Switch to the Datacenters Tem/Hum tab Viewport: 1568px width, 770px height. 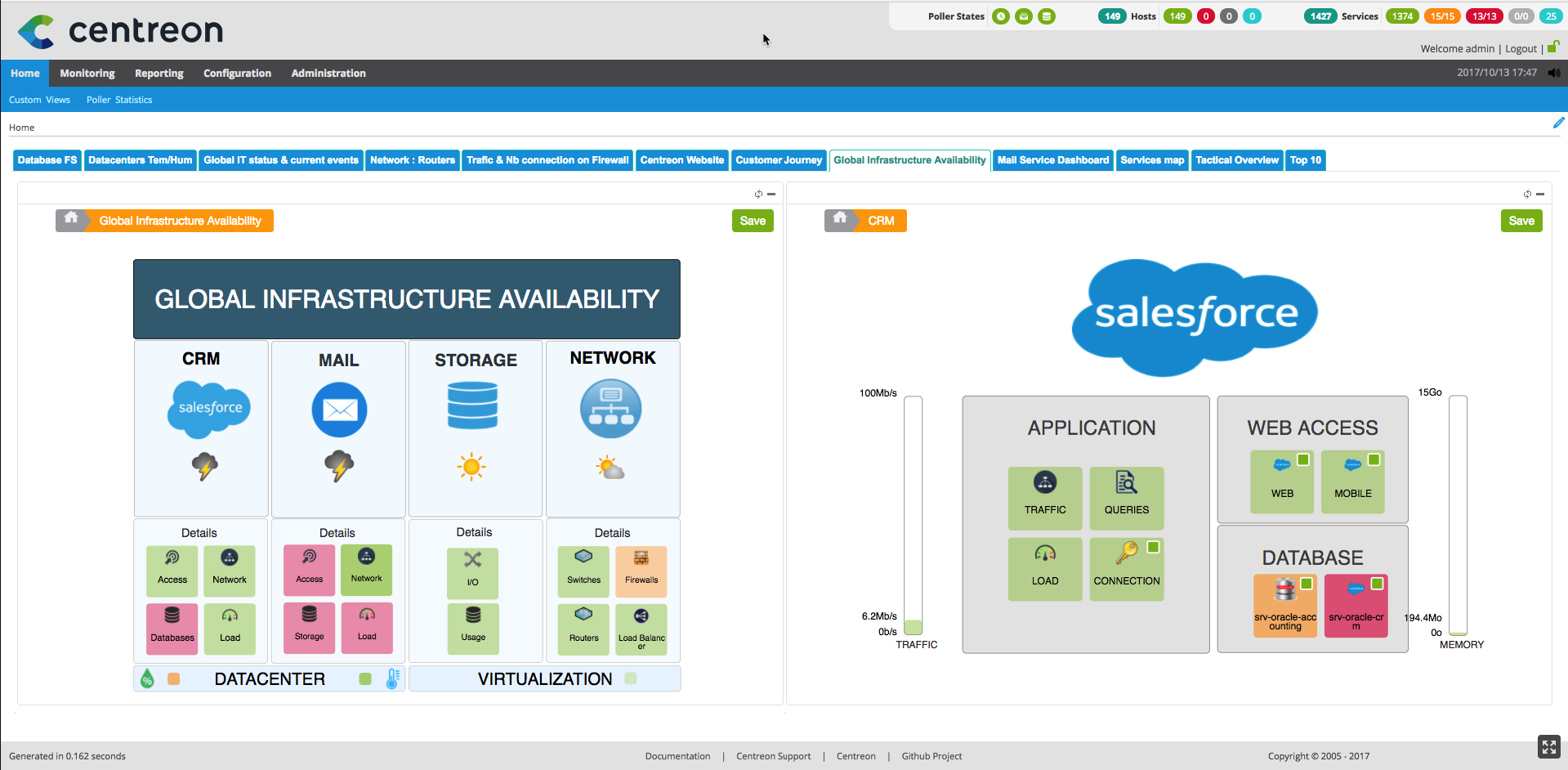(x=141, y=160)
